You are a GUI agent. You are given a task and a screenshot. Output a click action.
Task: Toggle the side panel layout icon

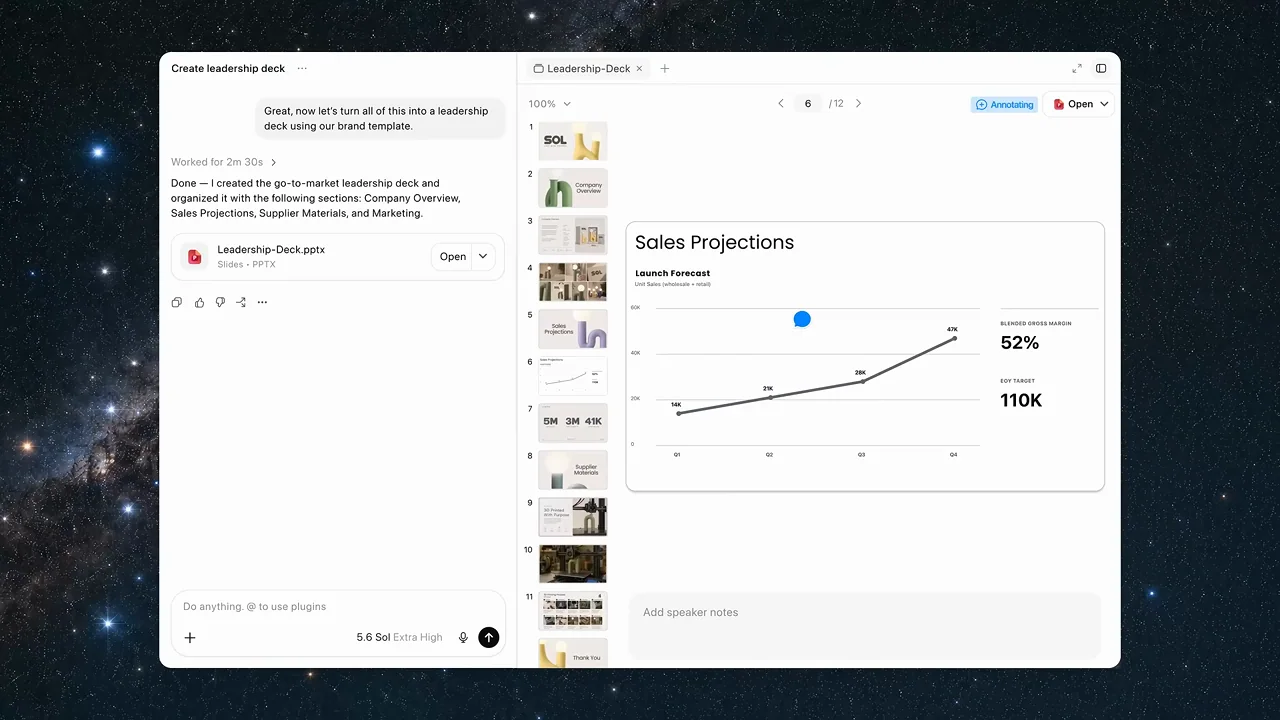(x=1101, y=69)
